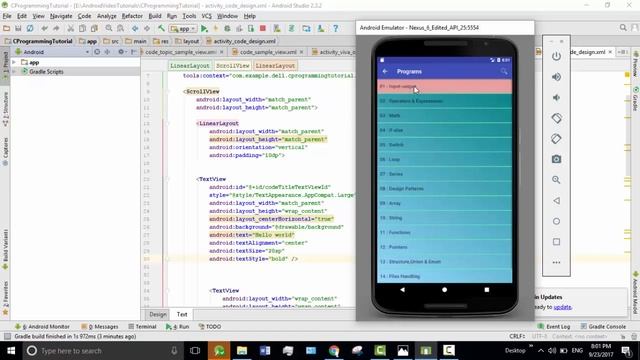Click the Synchronize toolbar icon

click(x=30, y=29)
